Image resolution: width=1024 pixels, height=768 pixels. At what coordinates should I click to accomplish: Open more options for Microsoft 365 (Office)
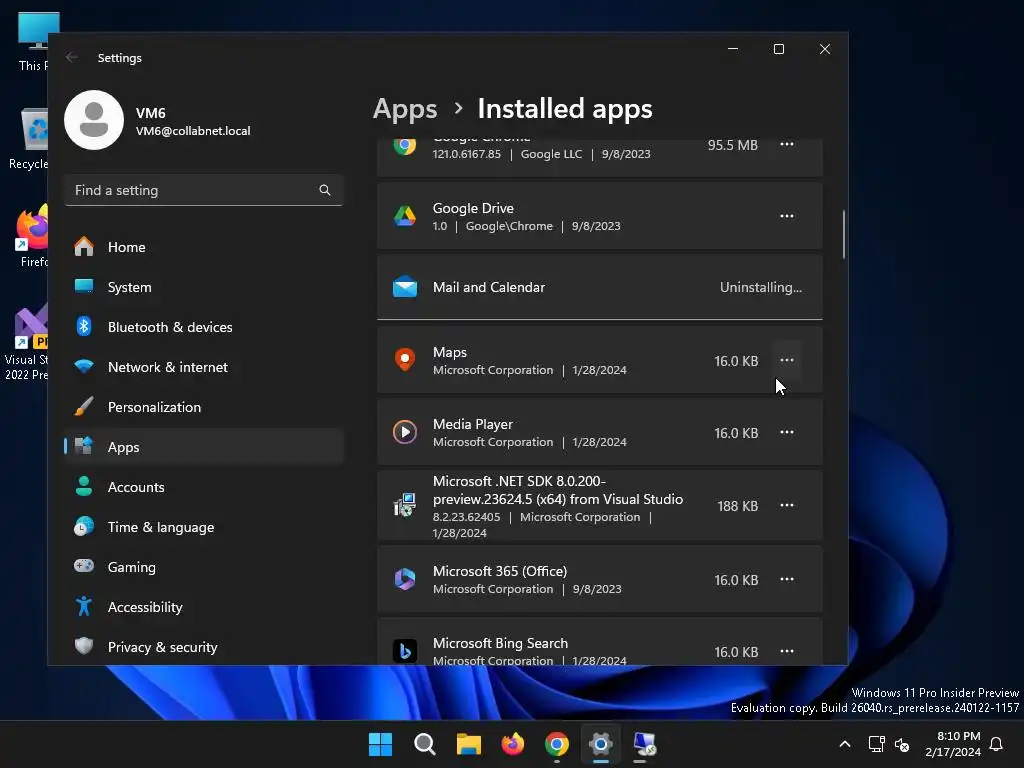tap(787, 579)
